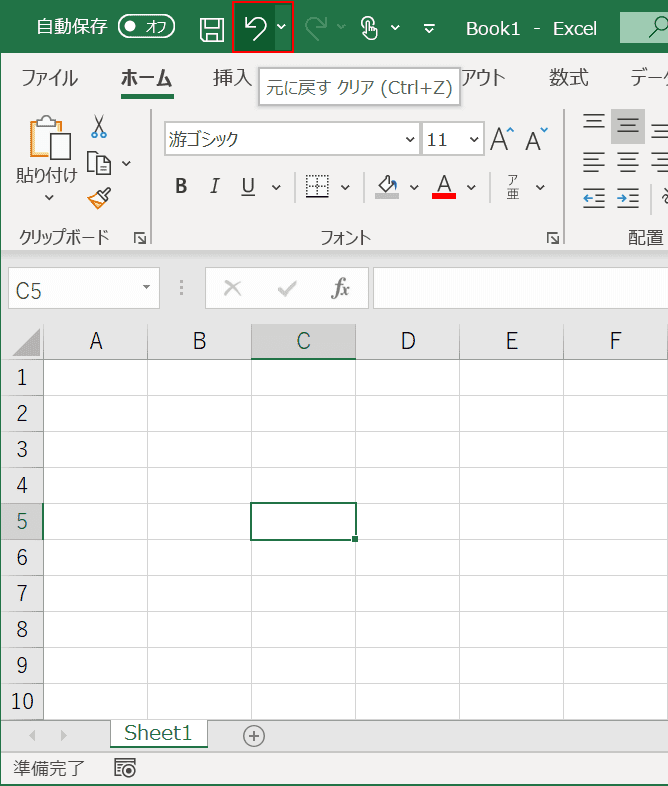Image resolution: width=668 pixels, height=786 pixels.
Task: Click Increase Font Size icon
Action: [x=502, y=139]
